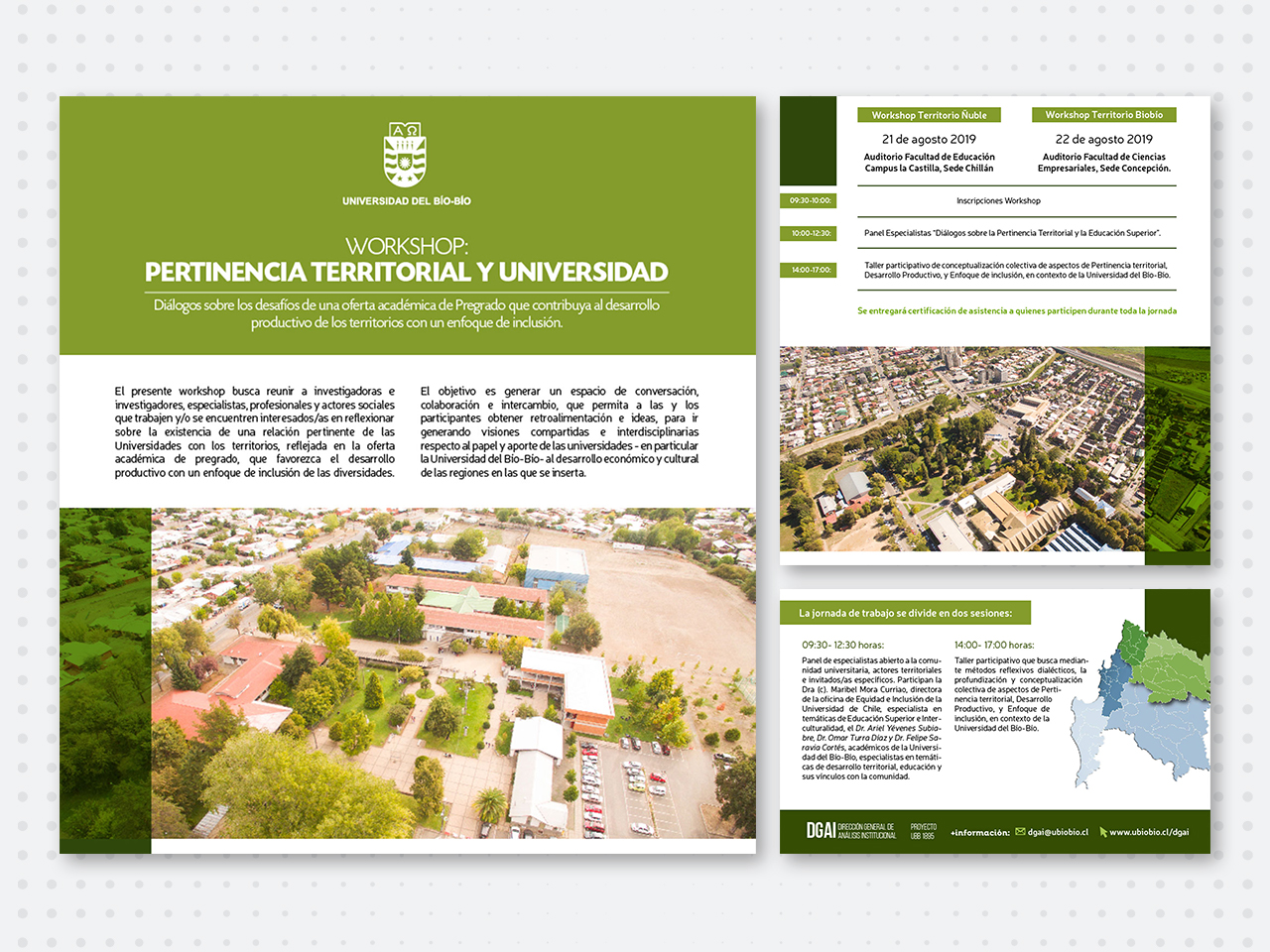Click the Universidad del Bío-Bío crest logo
The width and height of the screenshot is (1270, 952).
coord(406,155)
